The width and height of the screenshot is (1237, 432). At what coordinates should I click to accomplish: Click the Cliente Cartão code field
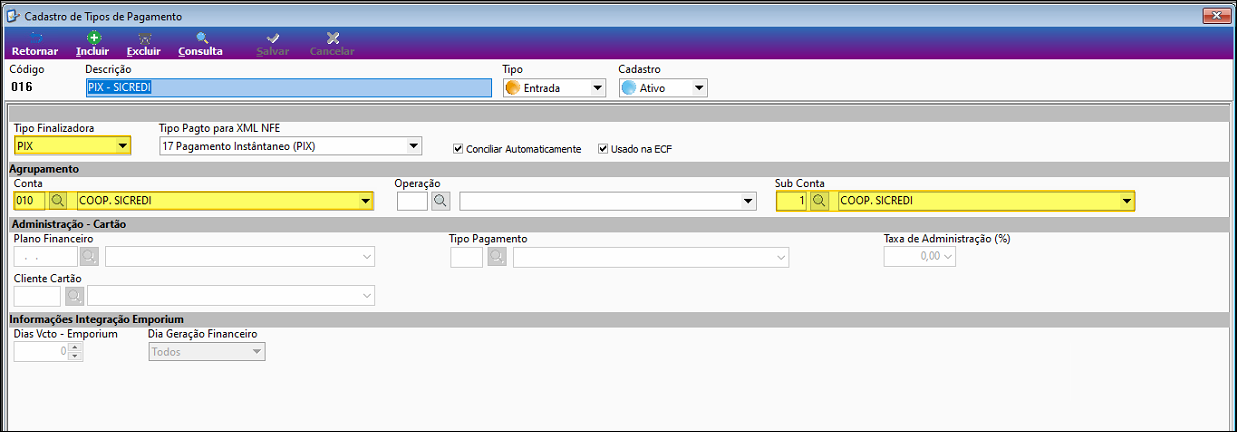point(38,295)
